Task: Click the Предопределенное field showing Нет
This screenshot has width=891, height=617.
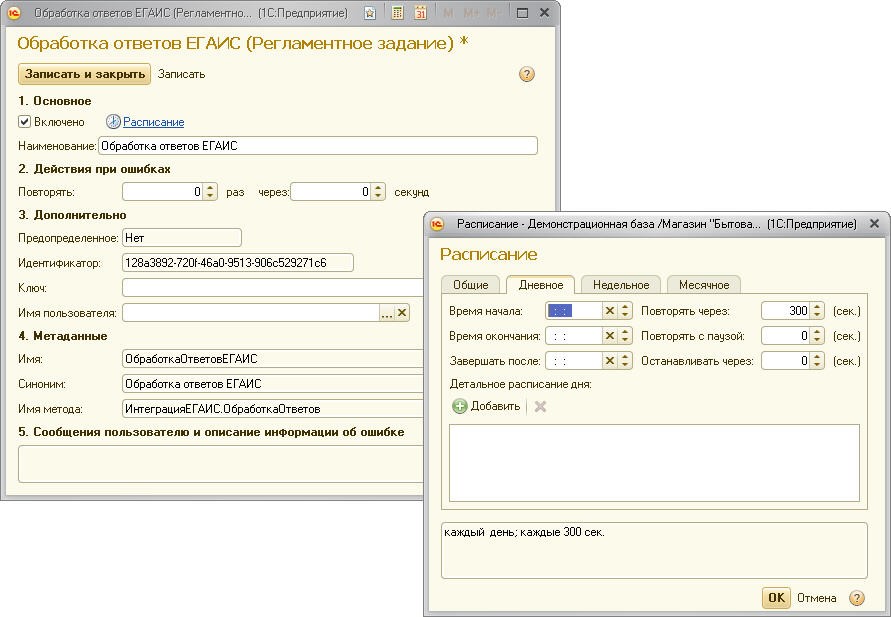Action: click(182, 237)
